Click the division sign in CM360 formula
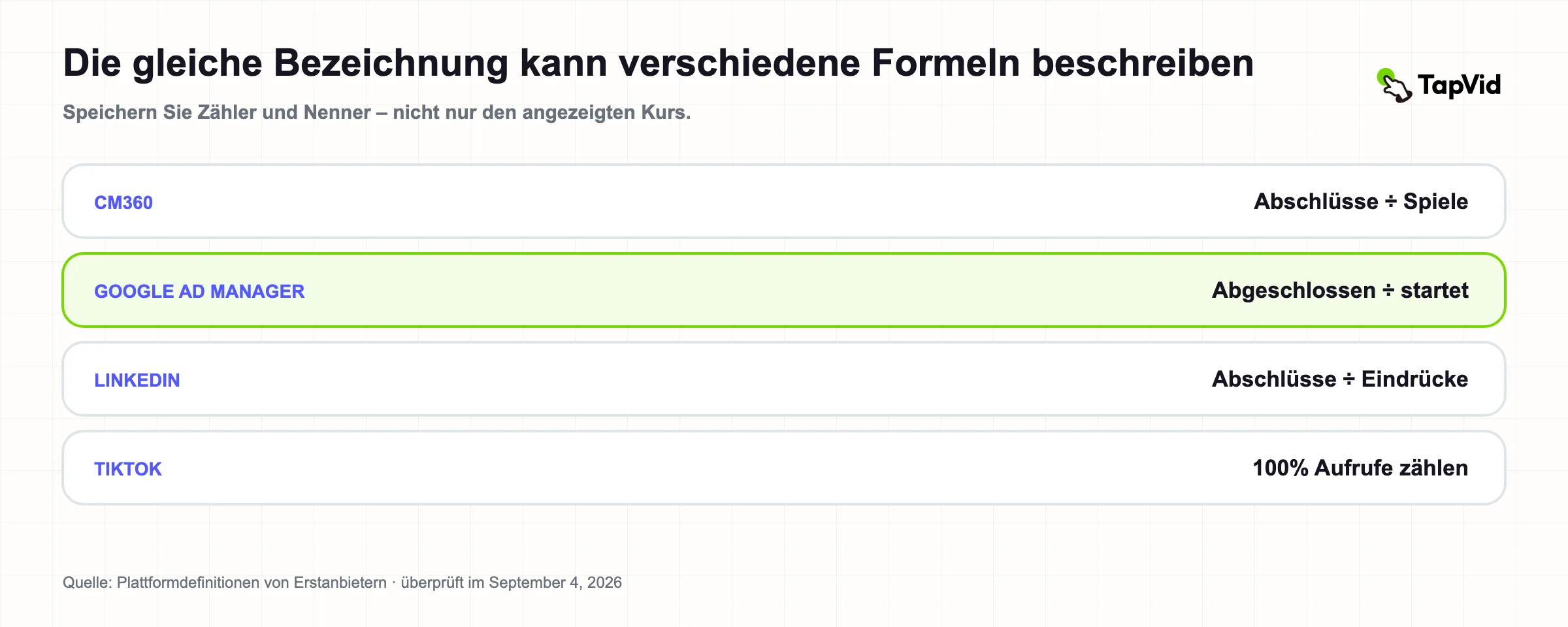The width and height of the screenshot is (1568, 627). [1391, 202]
